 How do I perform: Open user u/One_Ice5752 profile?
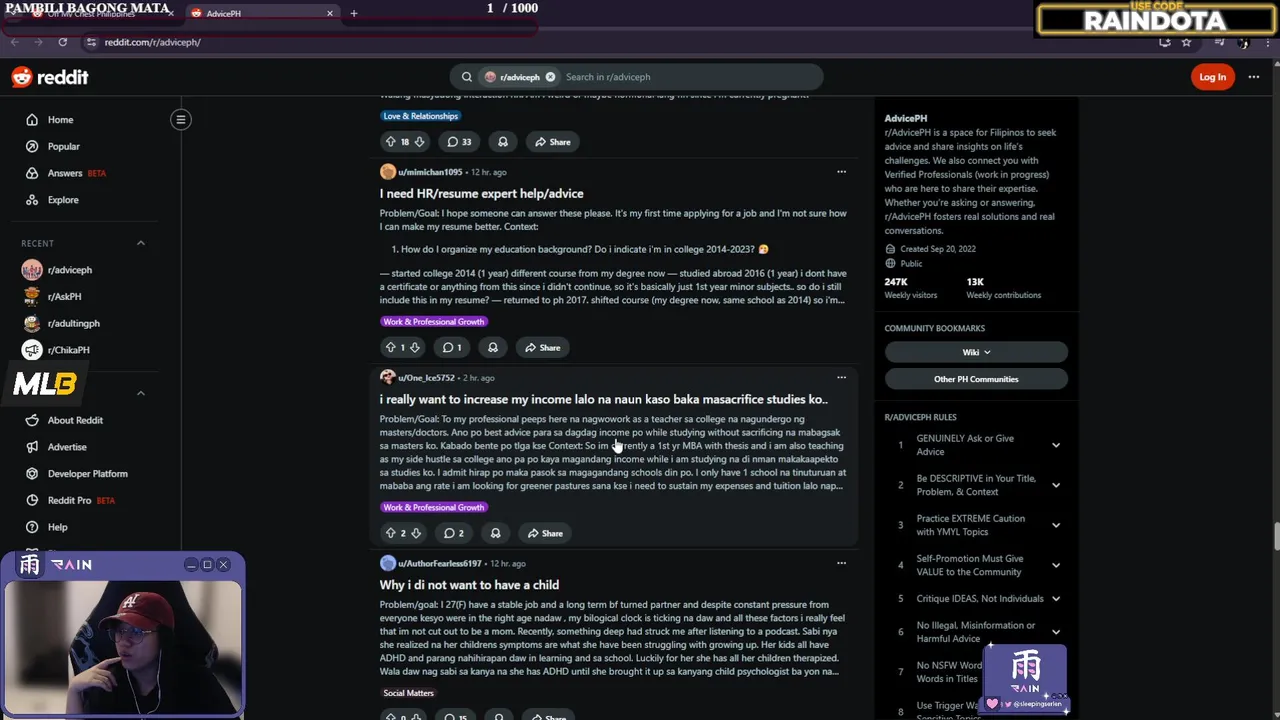tap(426, 378)
